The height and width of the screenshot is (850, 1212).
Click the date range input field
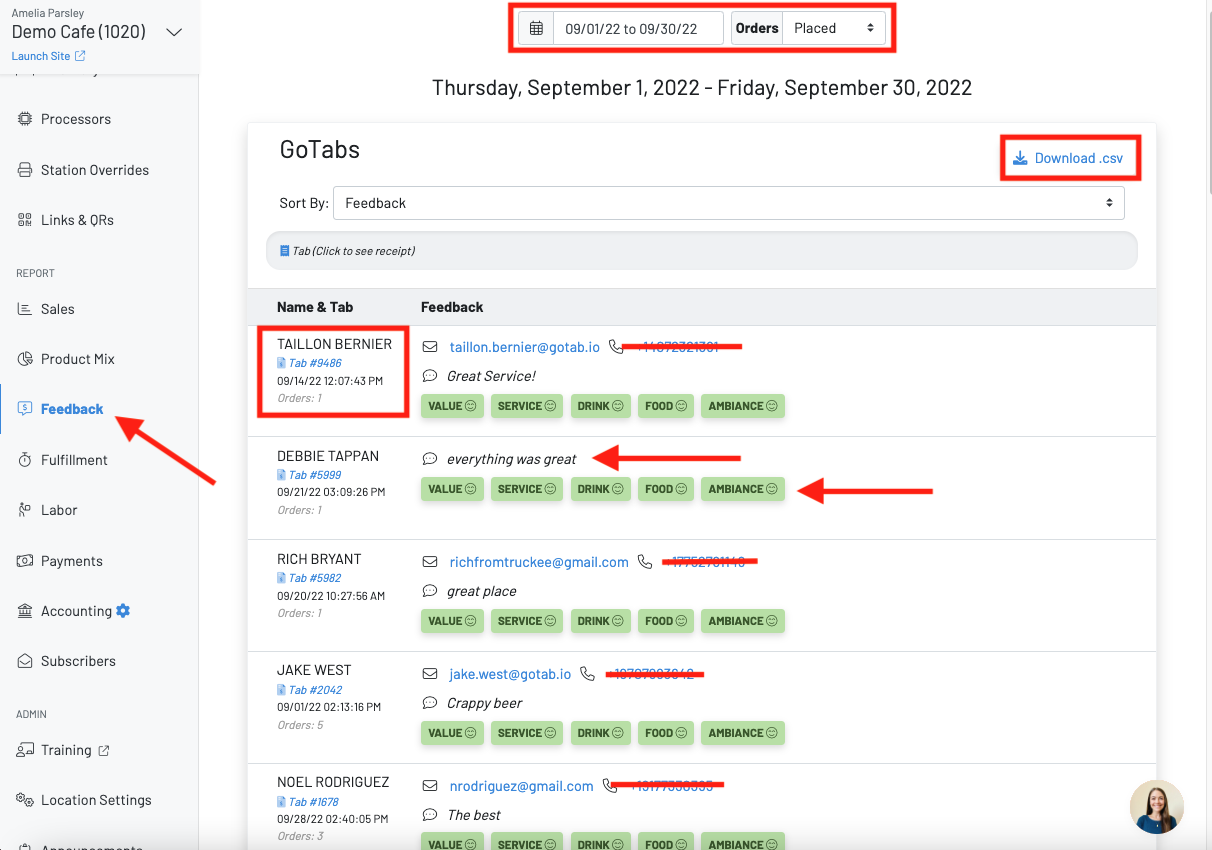pos(637,28)
